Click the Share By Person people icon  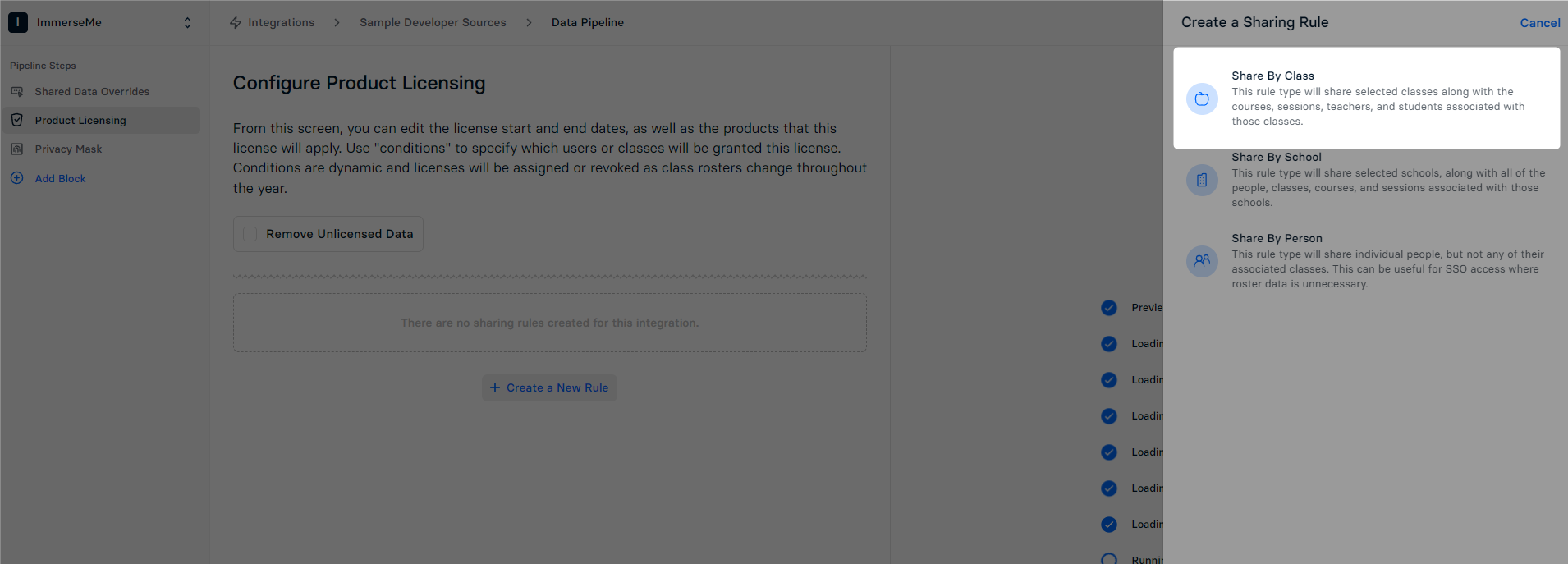tap(1202, 261)
